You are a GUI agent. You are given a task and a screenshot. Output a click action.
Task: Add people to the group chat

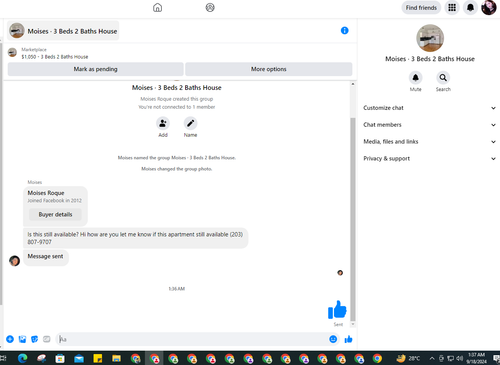[163, 123]
